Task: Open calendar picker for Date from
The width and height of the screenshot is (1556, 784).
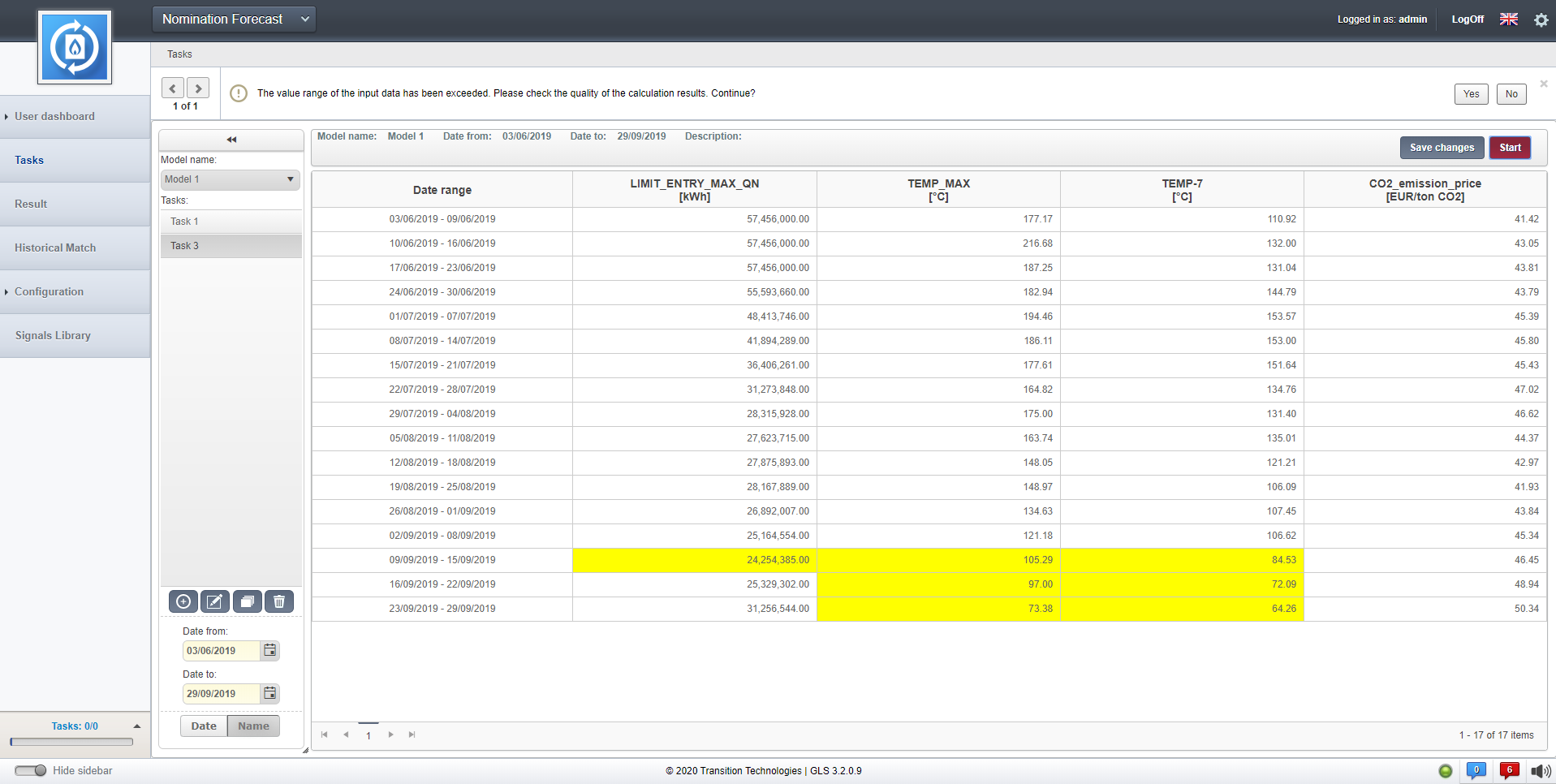Action: pos(270,650)
